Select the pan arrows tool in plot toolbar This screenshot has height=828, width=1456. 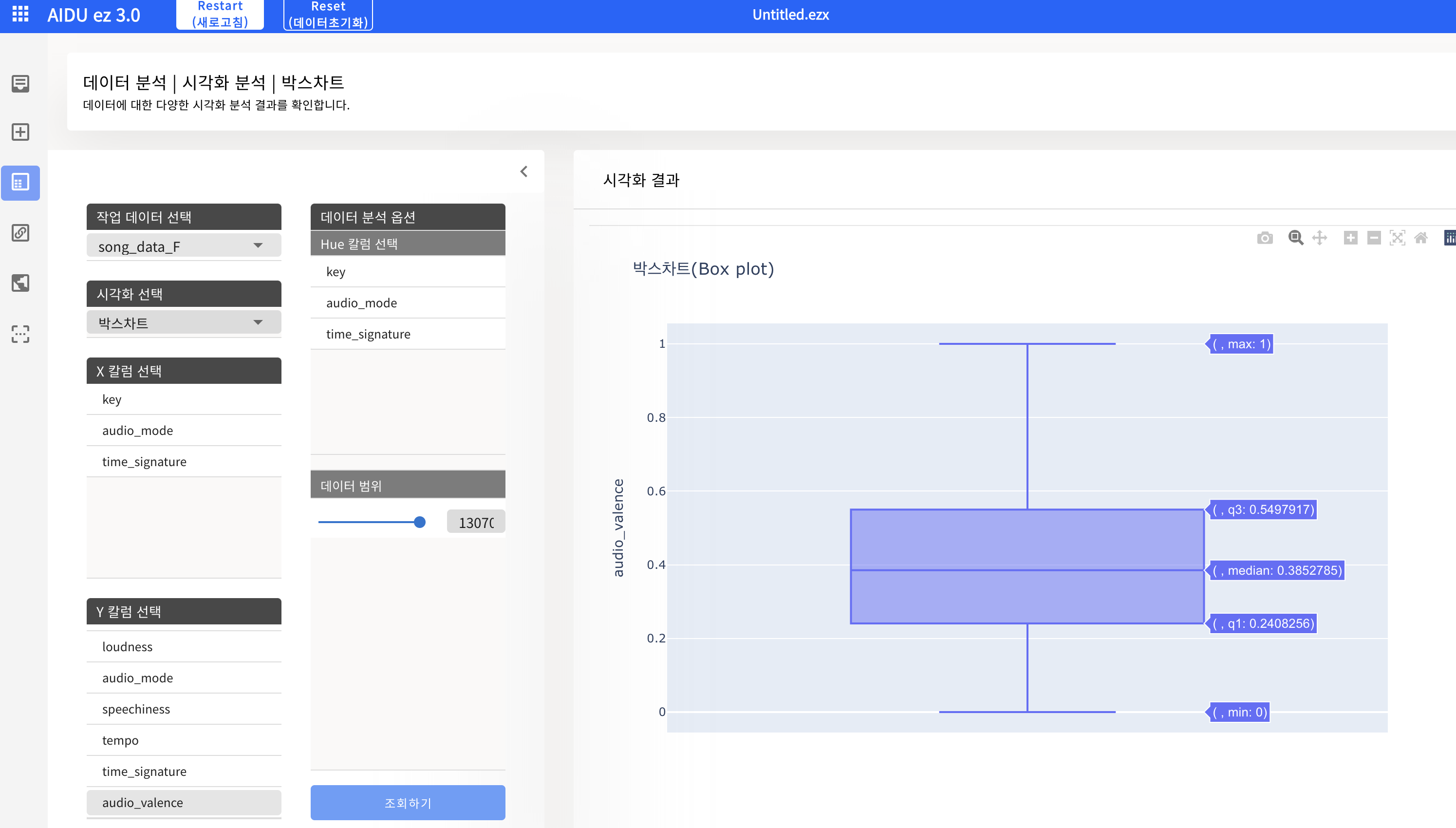point(1320,238)
